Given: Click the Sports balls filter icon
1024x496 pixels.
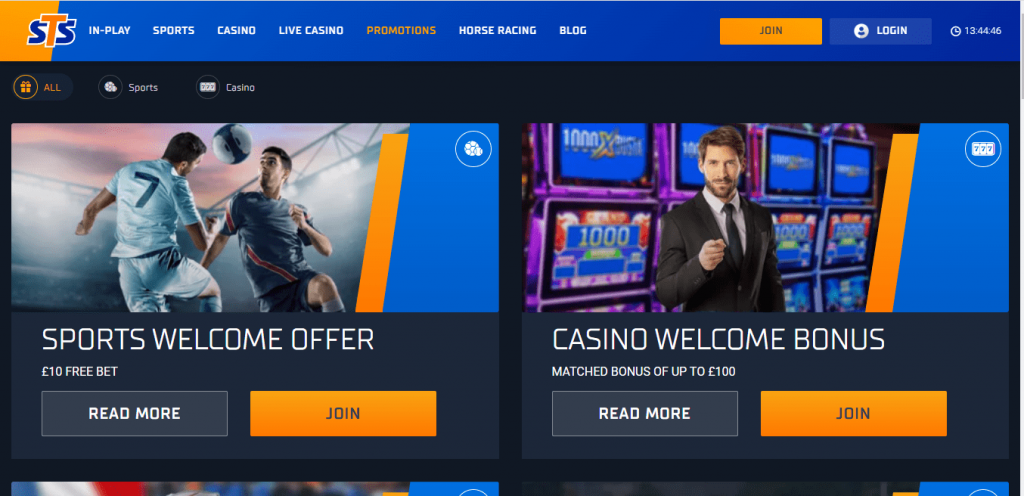Looking at the screenshot, I should click(110, 87).
